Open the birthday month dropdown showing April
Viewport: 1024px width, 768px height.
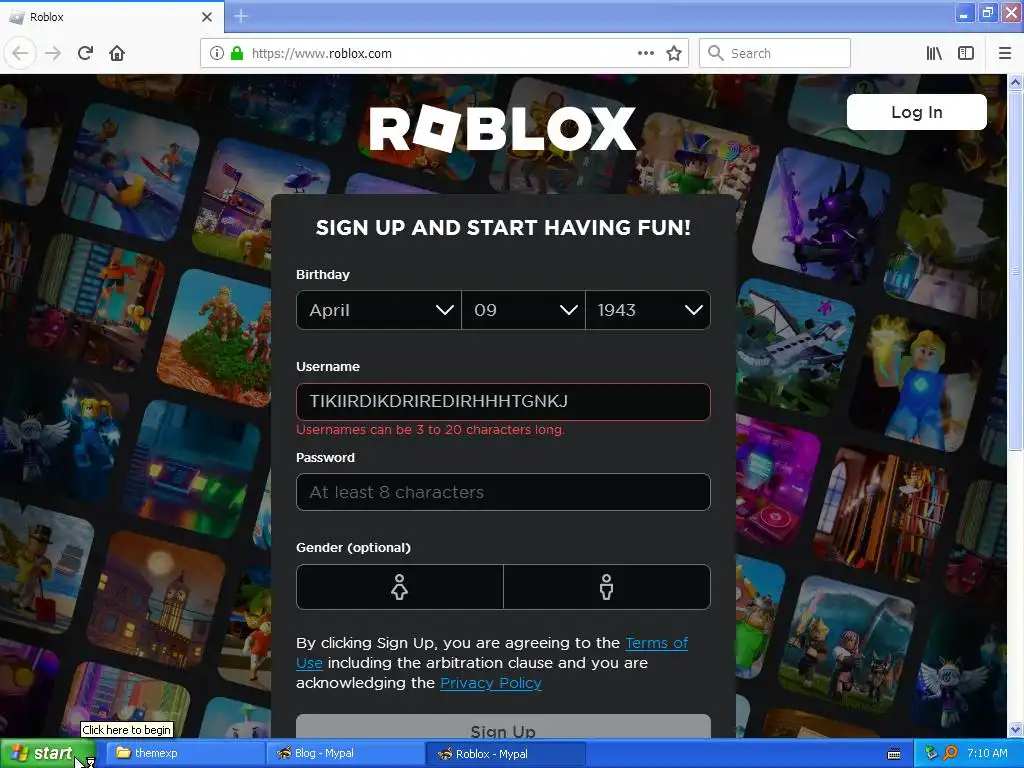tap(379, 310)
